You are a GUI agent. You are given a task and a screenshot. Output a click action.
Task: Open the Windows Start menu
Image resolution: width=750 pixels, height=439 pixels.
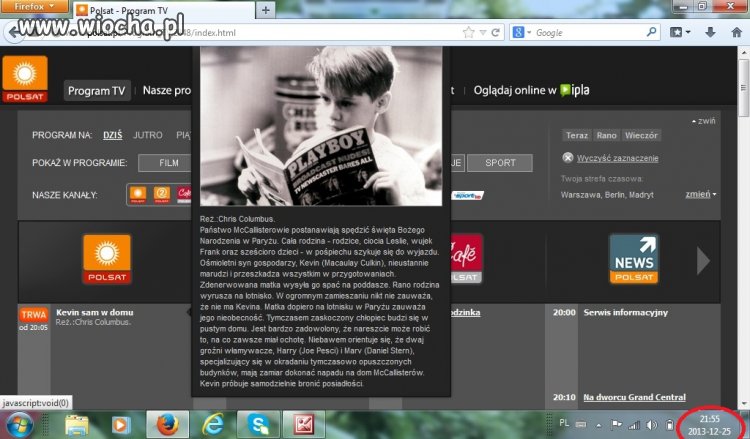(x=18, y=425)
